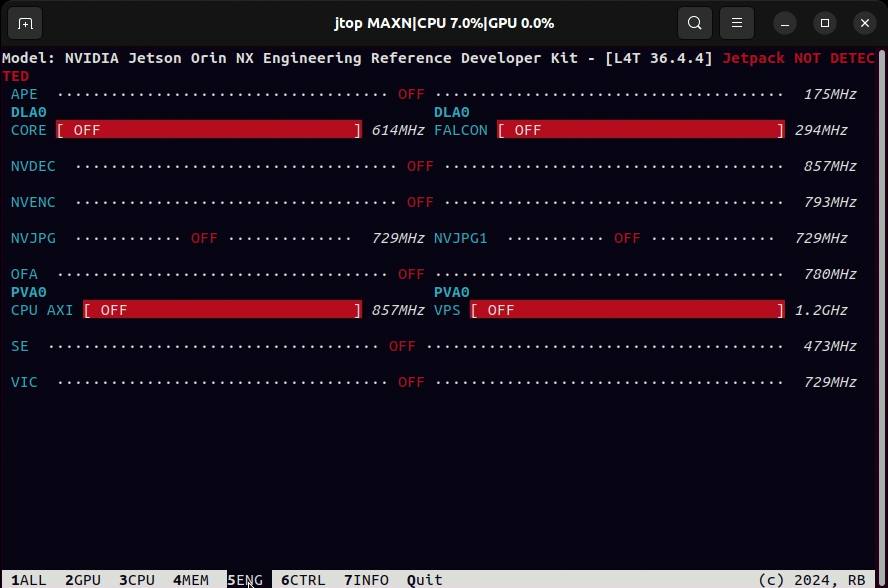Viewport: 888px width, 588px height.
Task: Switch to the 1ALL tab
Action: click(x=29, y=580)
